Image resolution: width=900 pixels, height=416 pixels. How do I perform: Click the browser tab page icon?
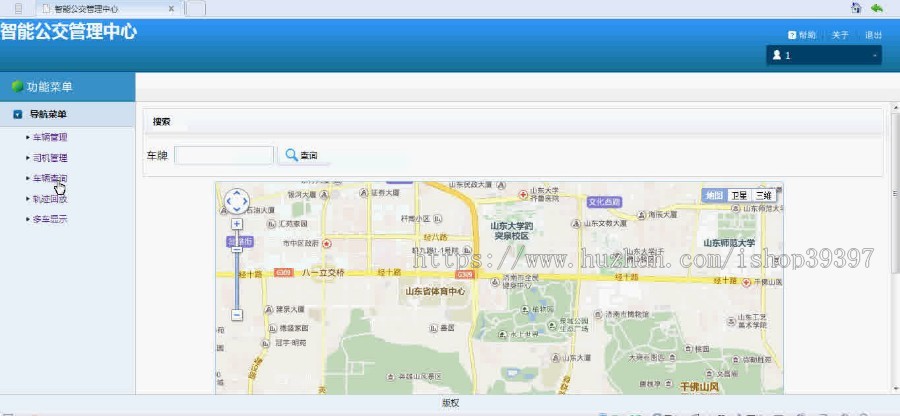(x=46, y=9)
